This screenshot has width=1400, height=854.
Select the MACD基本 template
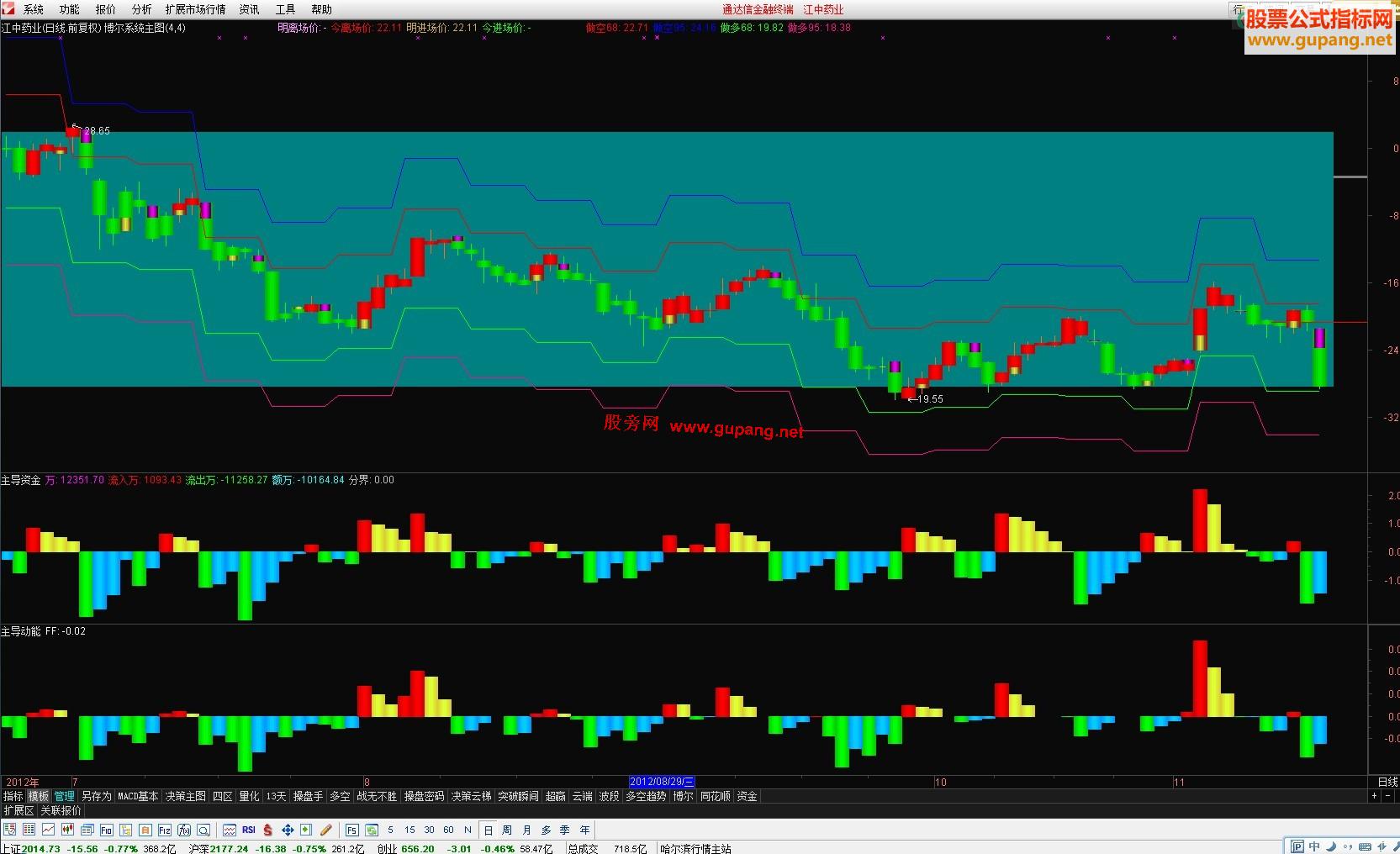point(138,796)
